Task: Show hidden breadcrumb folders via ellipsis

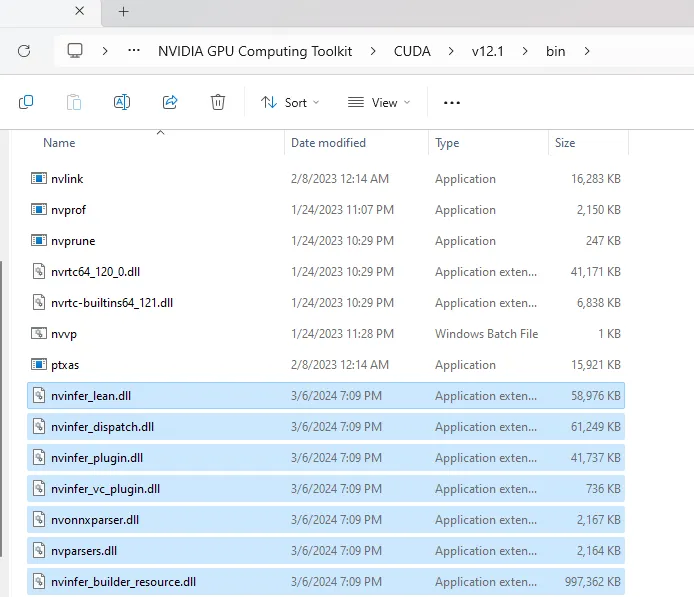Action: [134, 50]
